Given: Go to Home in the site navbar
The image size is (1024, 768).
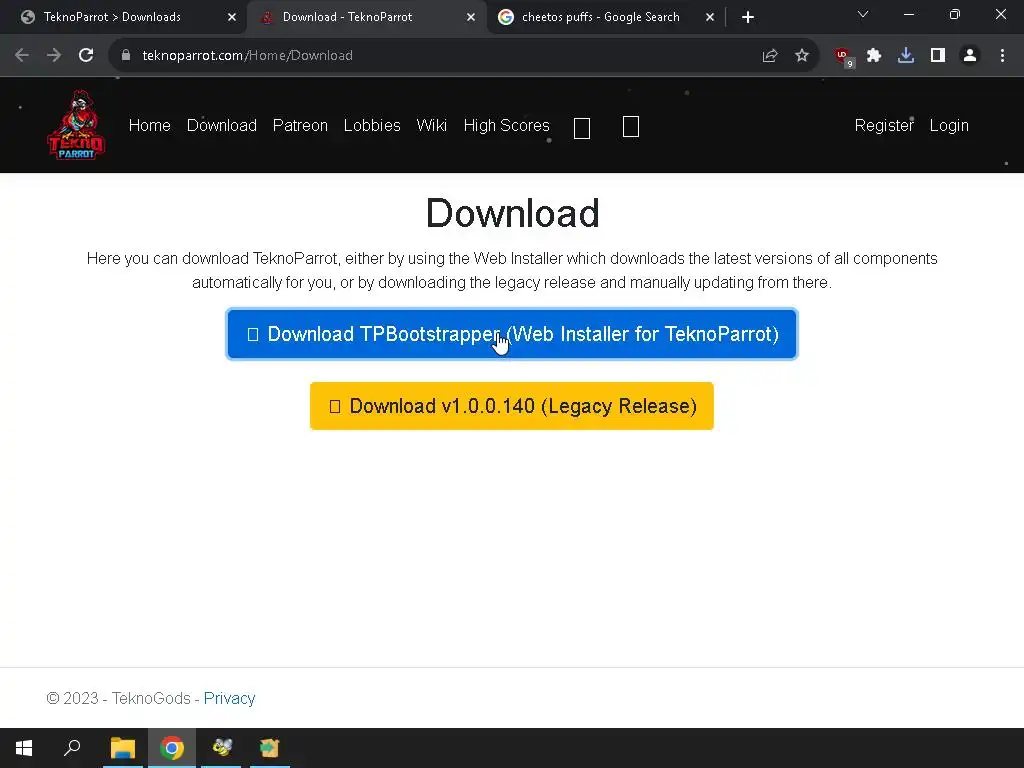Looking at the screenshot, I should point(150,125).
